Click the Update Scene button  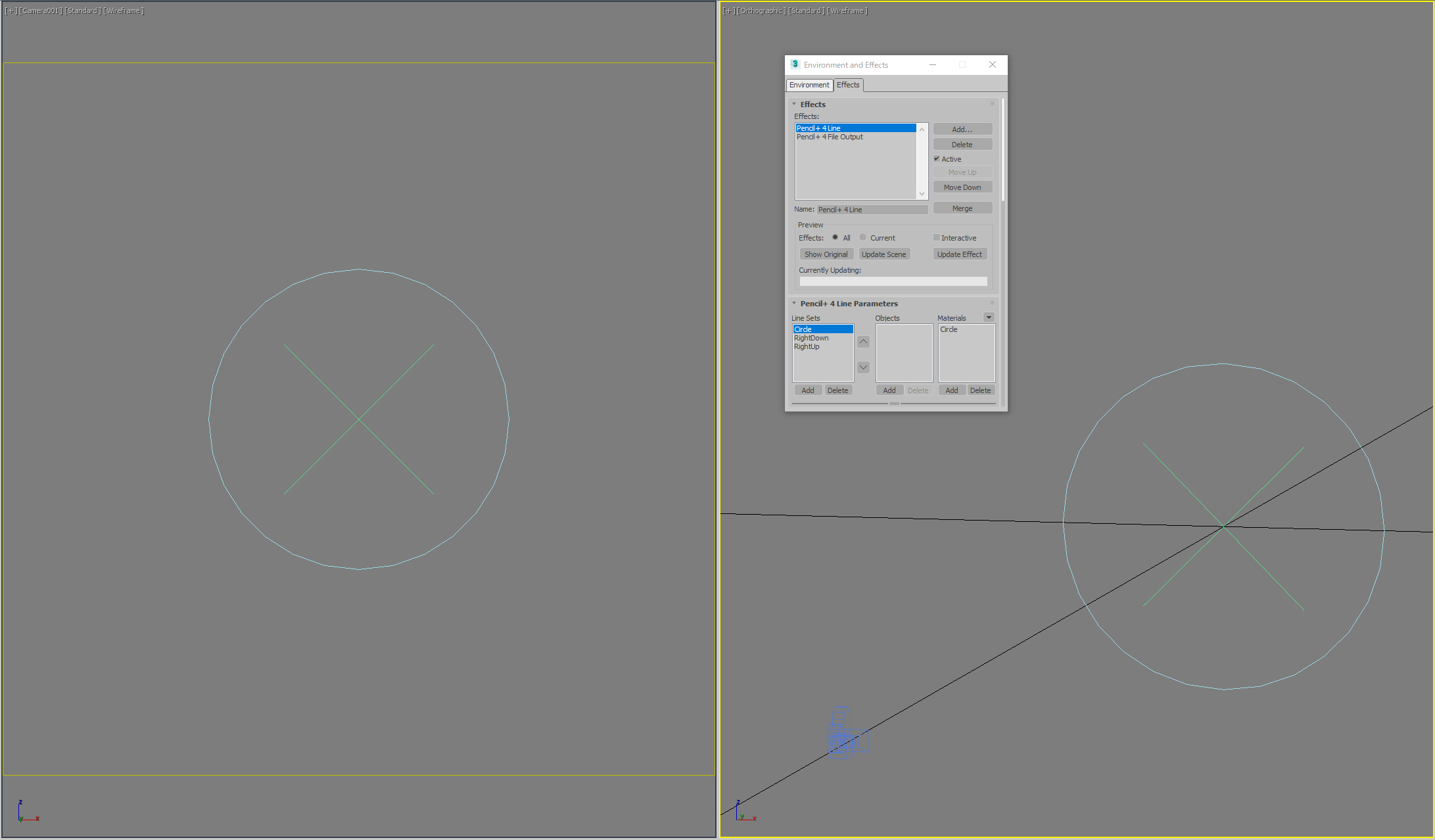pos(883,254)
